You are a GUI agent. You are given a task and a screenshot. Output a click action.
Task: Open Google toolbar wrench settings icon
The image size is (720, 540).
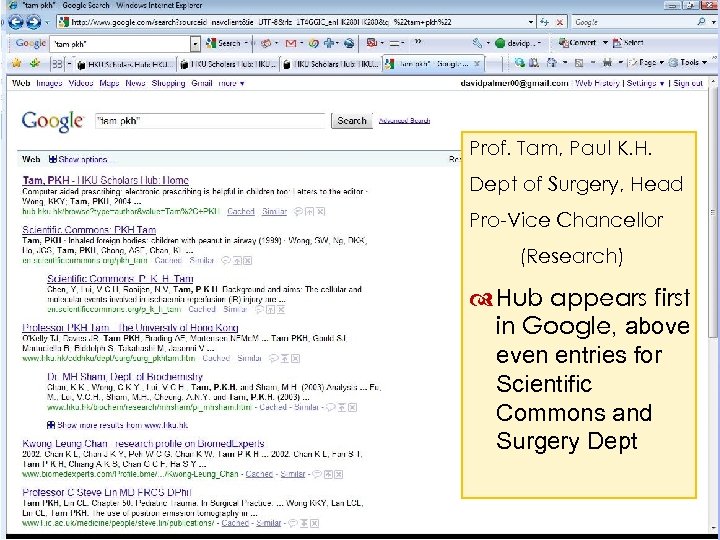(x=478, y=43)
